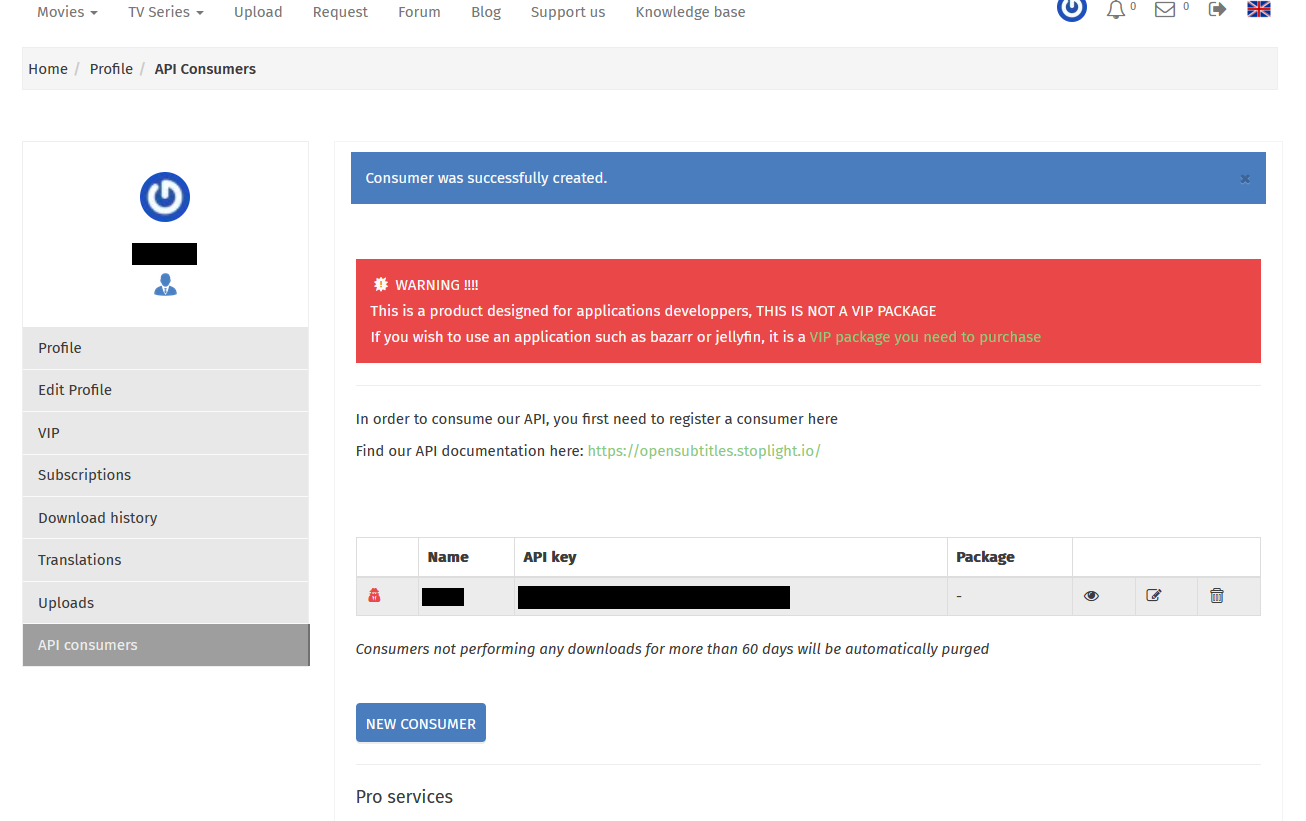The height and width of the screenshot is (821, 1306).
Task: Click the avatar placeholder person icon
Action: 164,285
